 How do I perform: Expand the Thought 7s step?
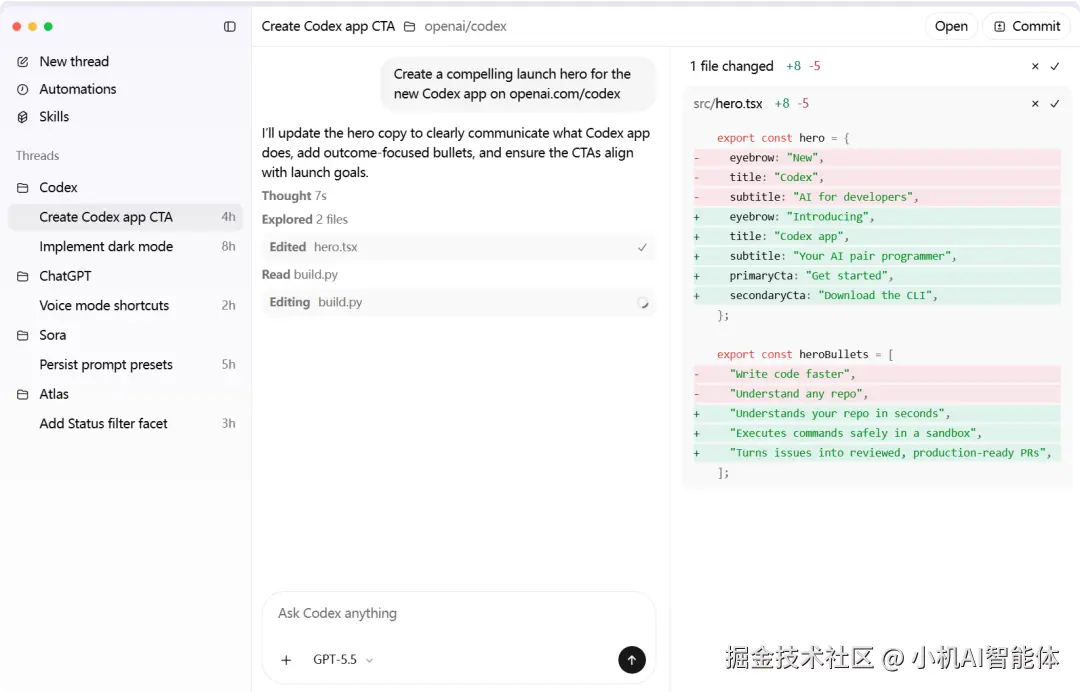coord(294,196)
